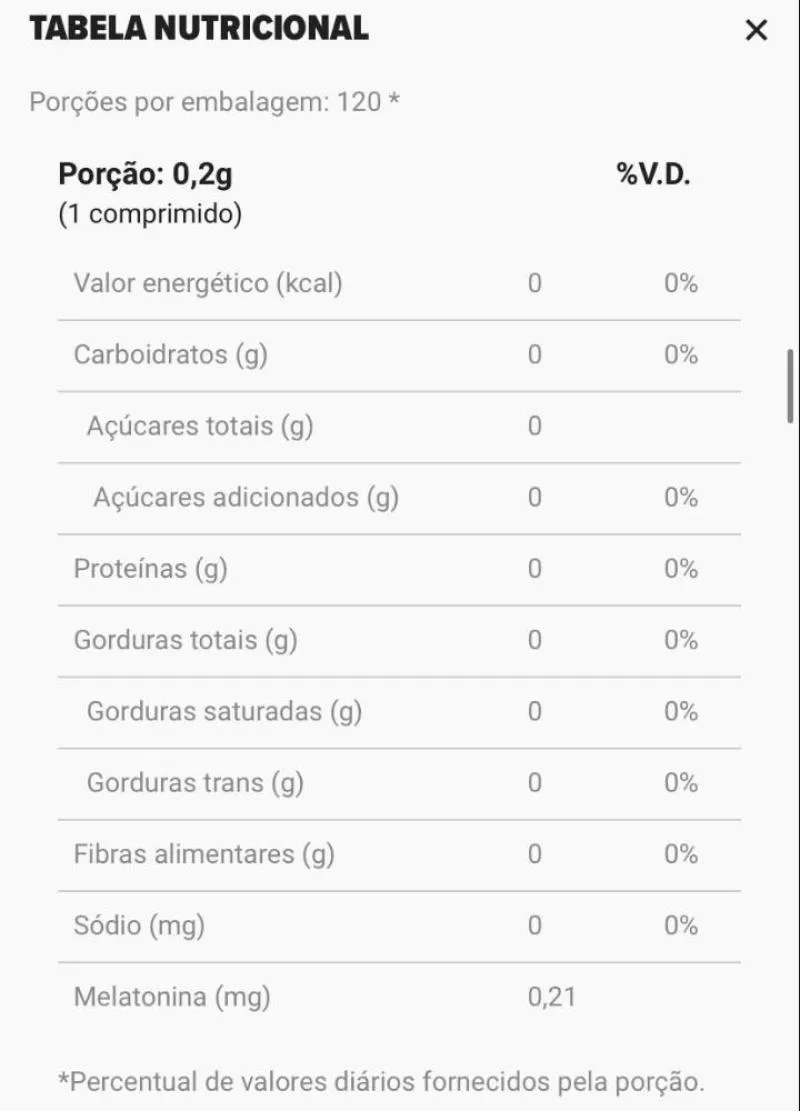
Task: Click the vertical scrollbar thumb
Action: point(791,385)
